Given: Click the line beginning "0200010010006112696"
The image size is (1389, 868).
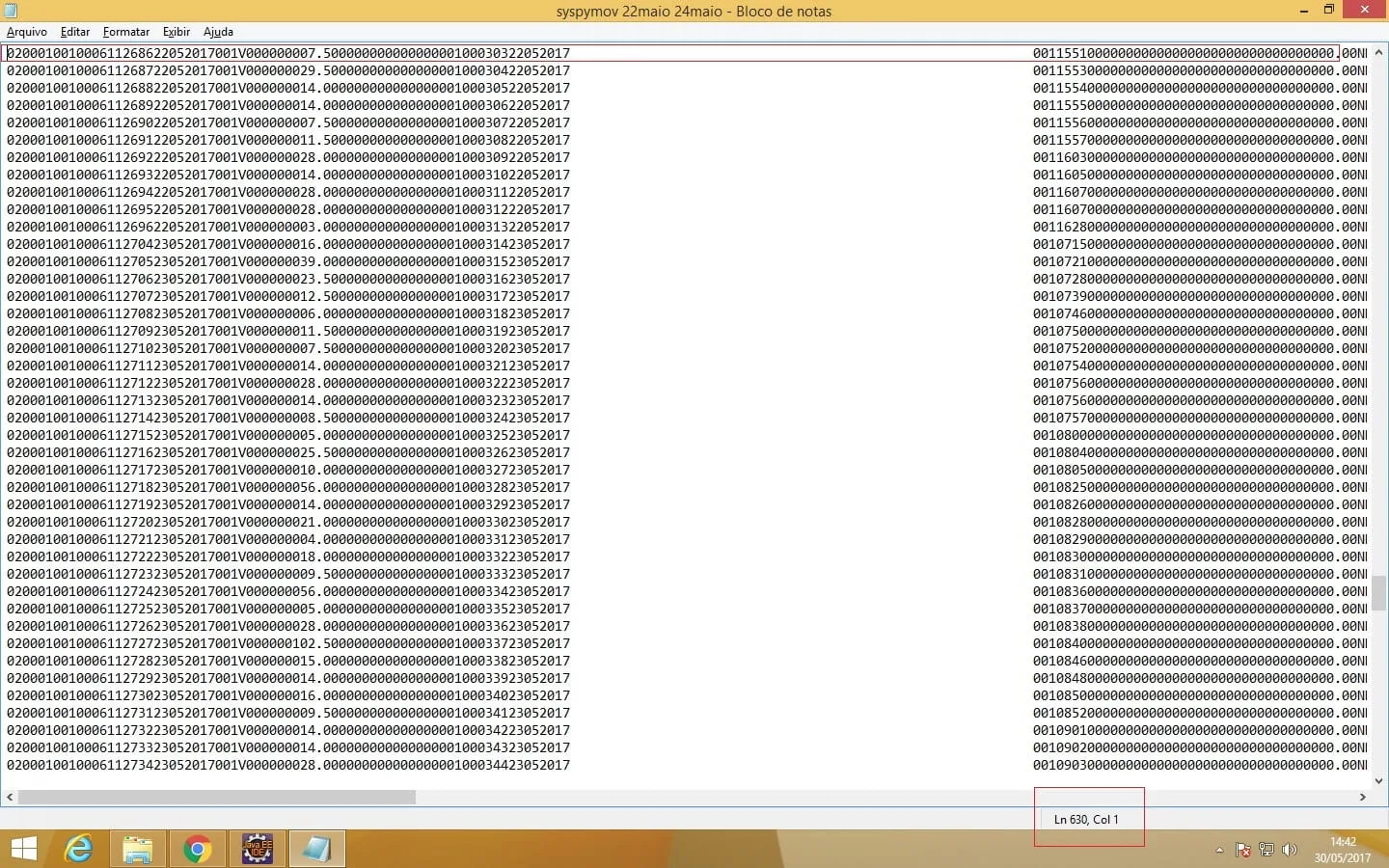Looking at the screenshot, I should (687, 227).
